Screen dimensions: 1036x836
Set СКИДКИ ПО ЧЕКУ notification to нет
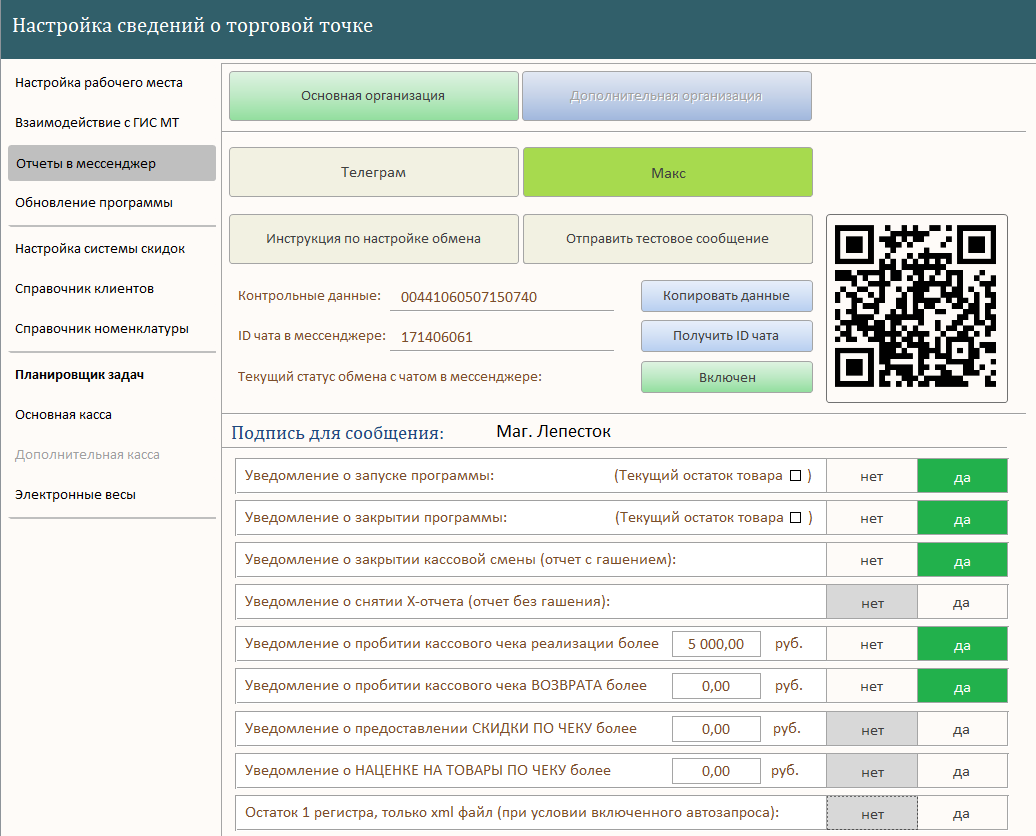tap(871, 729)
